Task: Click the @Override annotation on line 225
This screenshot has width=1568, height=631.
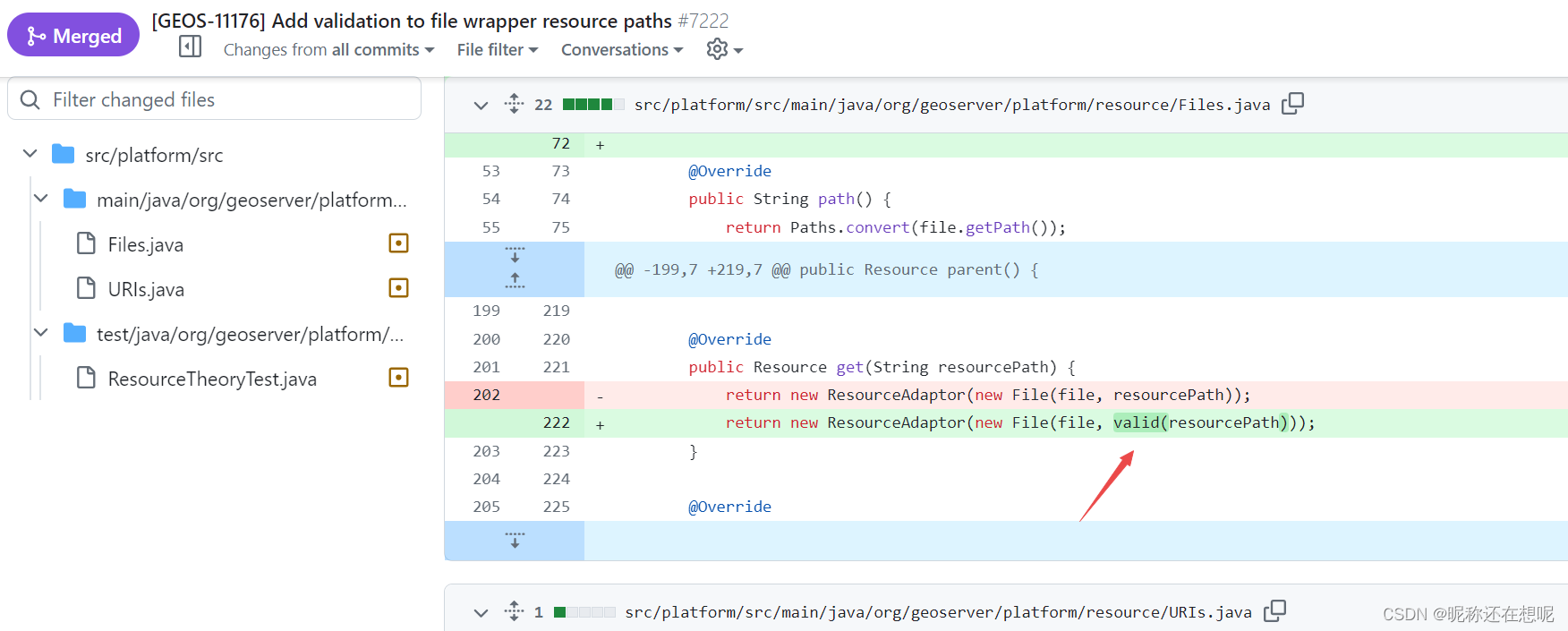Action: (729, 507)
